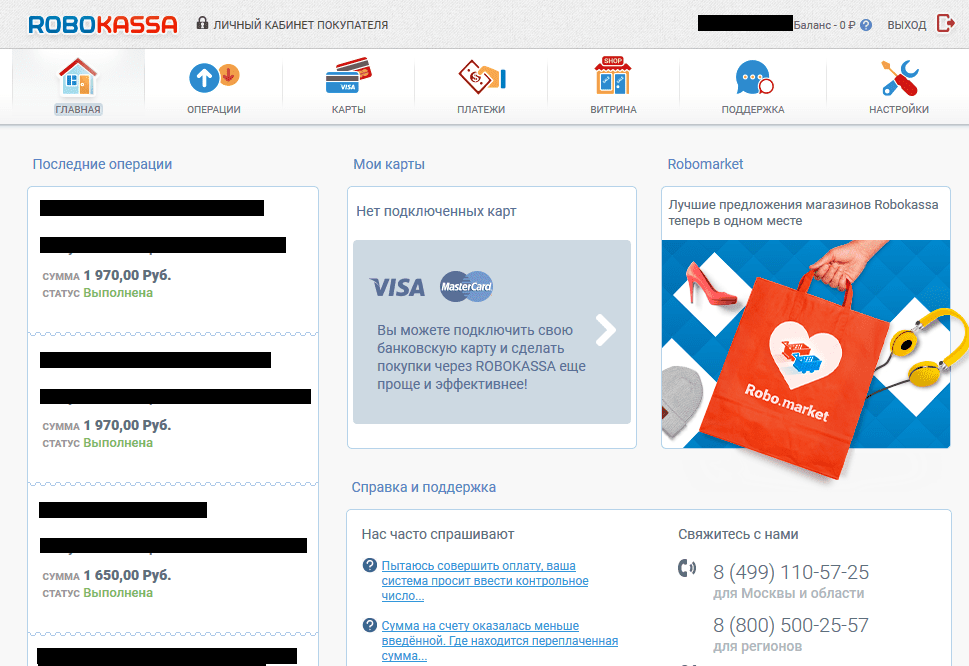Click the Robomarket section heading

click(705, 164)
